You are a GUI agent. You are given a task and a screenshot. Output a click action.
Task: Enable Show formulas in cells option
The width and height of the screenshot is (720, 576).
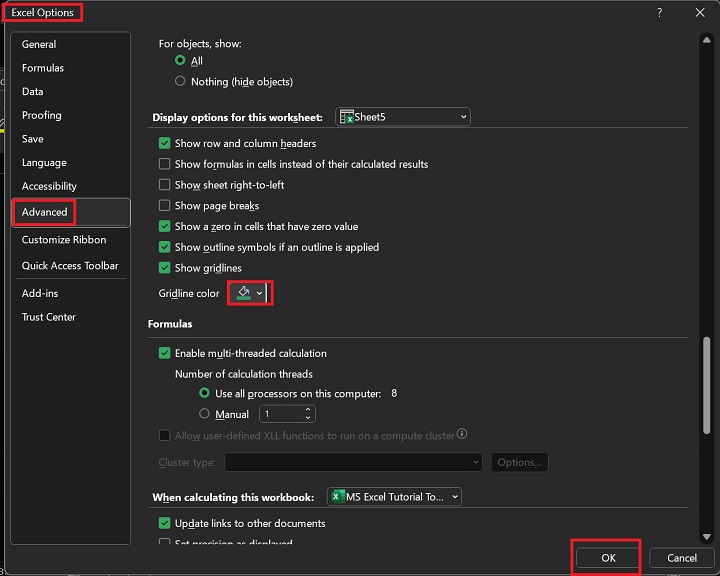165,164
